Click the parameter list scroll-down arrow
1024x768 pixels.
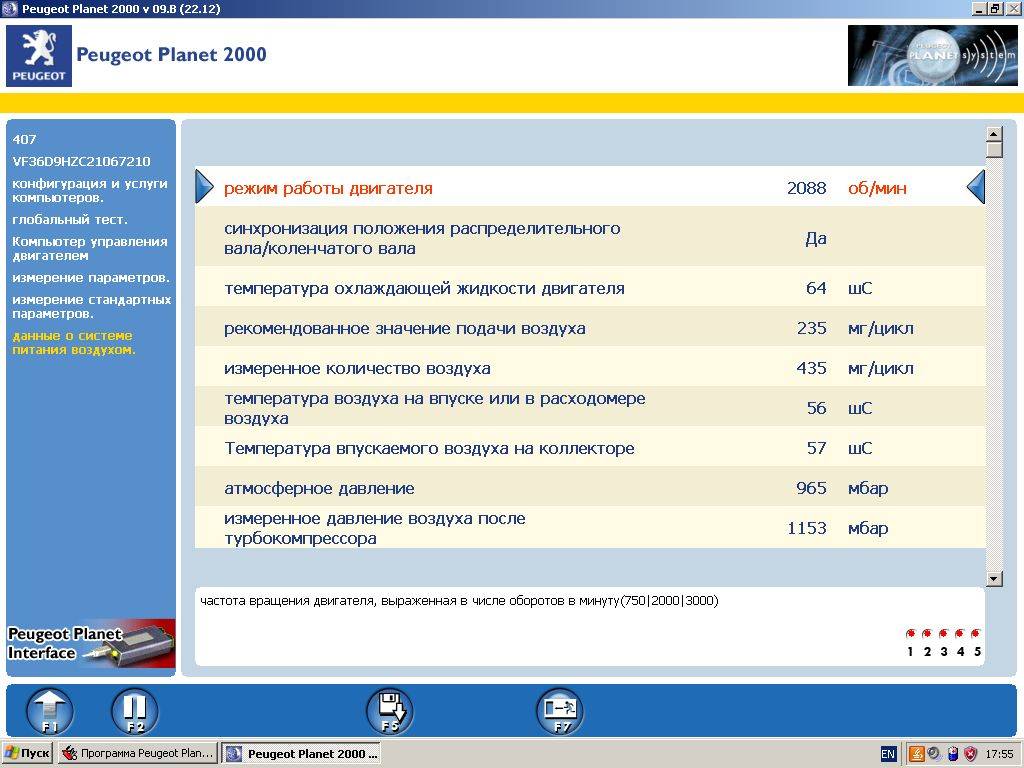[x=993, y=578]
